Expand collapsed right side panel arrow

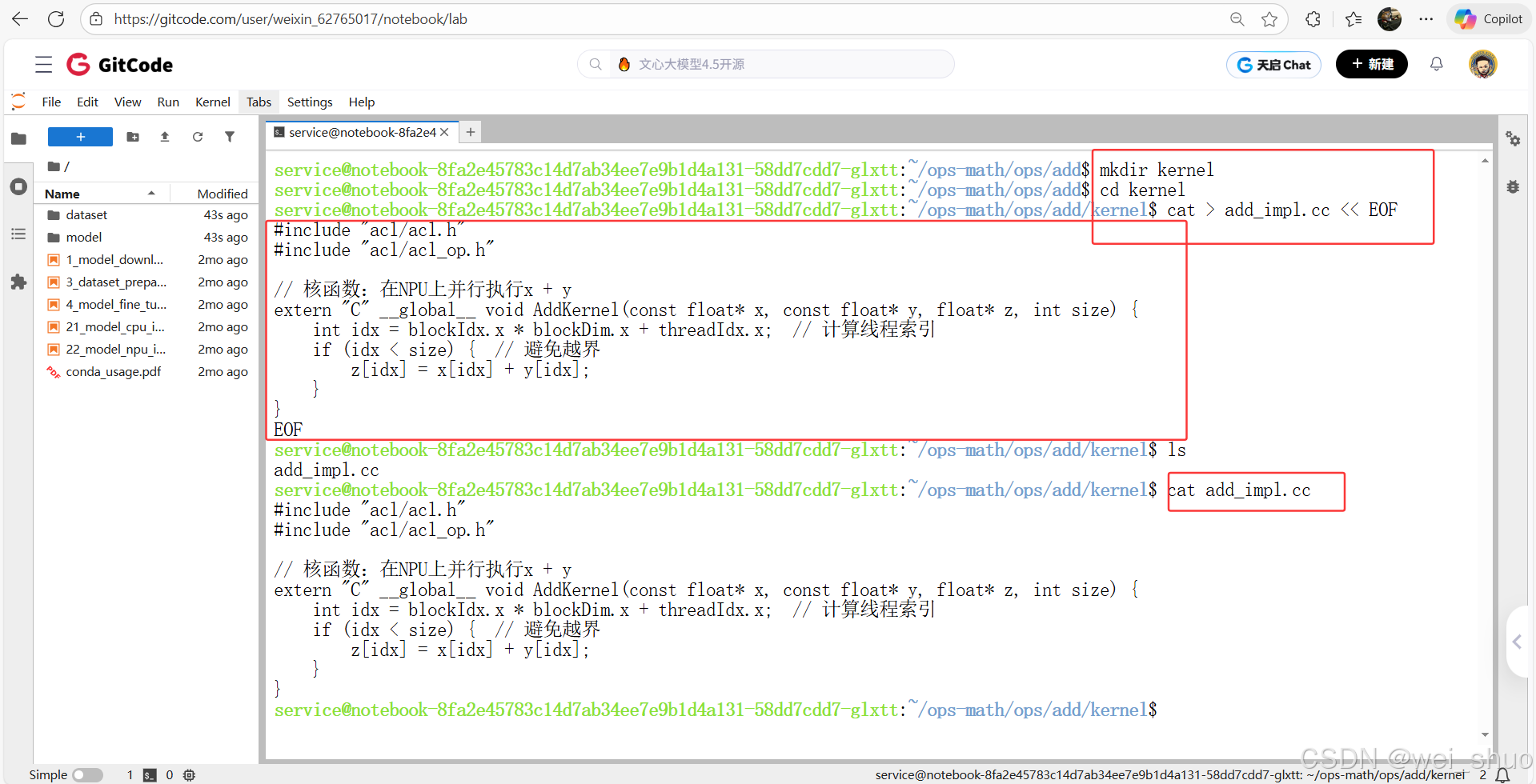pyautogui.click(x=1518, y=642)
